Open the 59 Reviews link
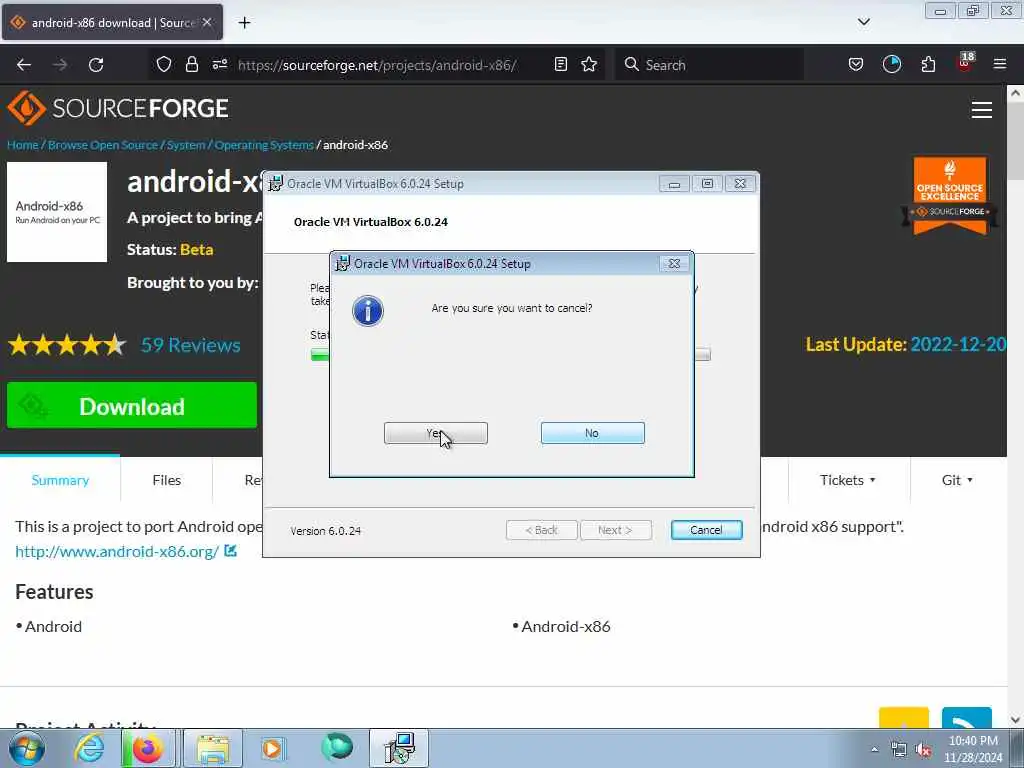 [191, 345]
